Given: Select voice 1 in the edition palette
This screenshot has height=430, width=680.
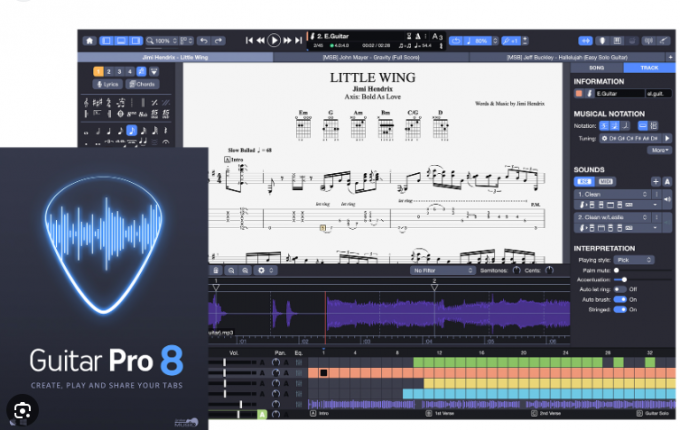Looking at the screenshot, I should click(98, 71).
